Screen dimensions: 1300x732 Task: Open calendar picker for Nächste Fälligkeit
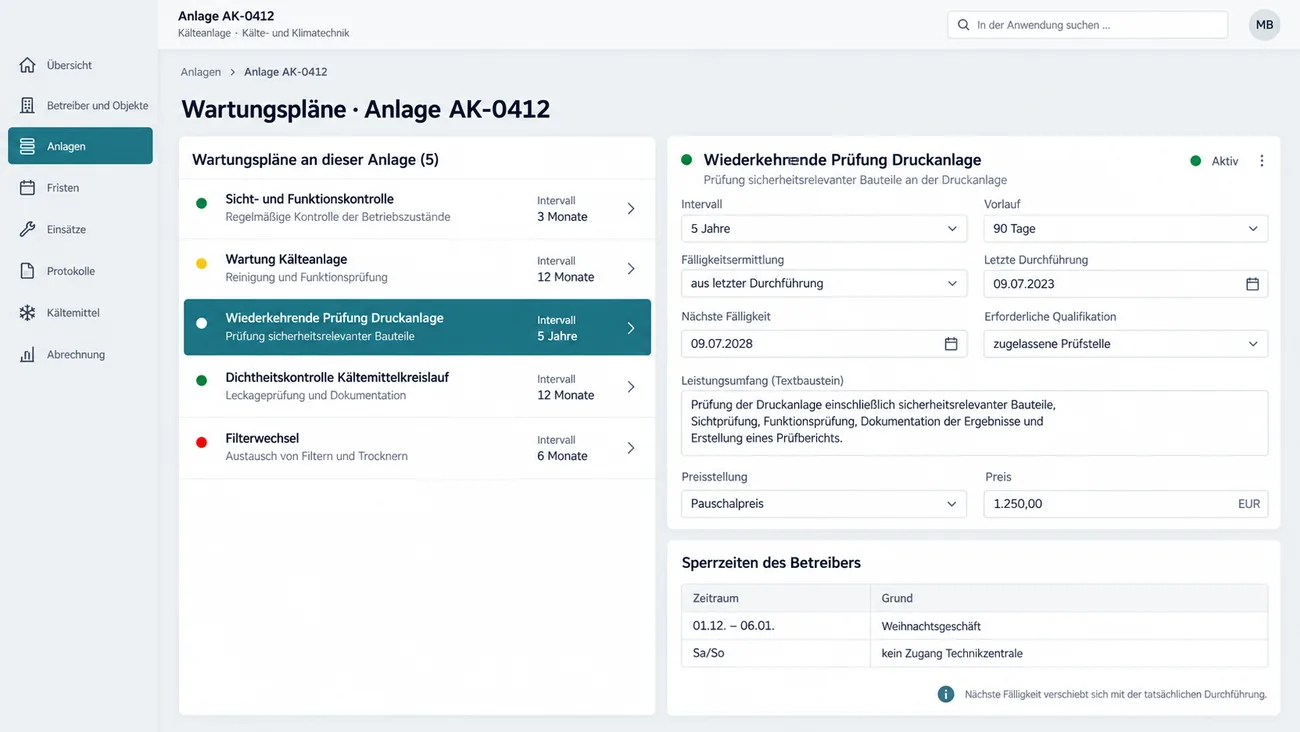pos(951,344)
